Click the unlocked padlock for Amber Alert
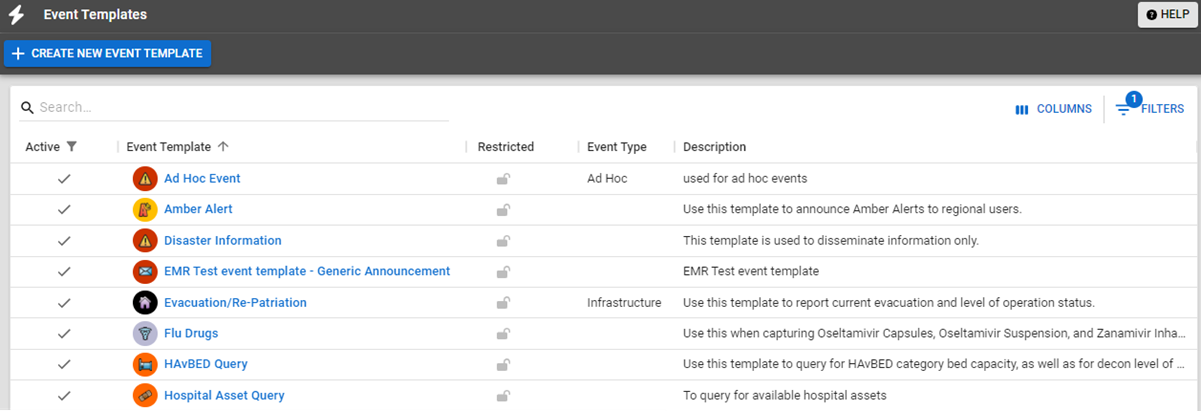The image size is (1201, 411). [504, 211]
